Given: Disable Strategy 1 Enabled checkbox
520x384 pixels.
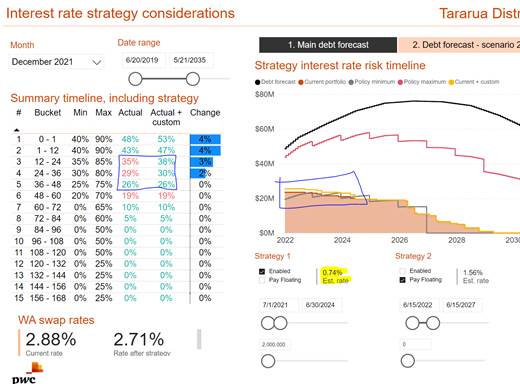Looking at the screenshot, I should (x=262, y=271).
